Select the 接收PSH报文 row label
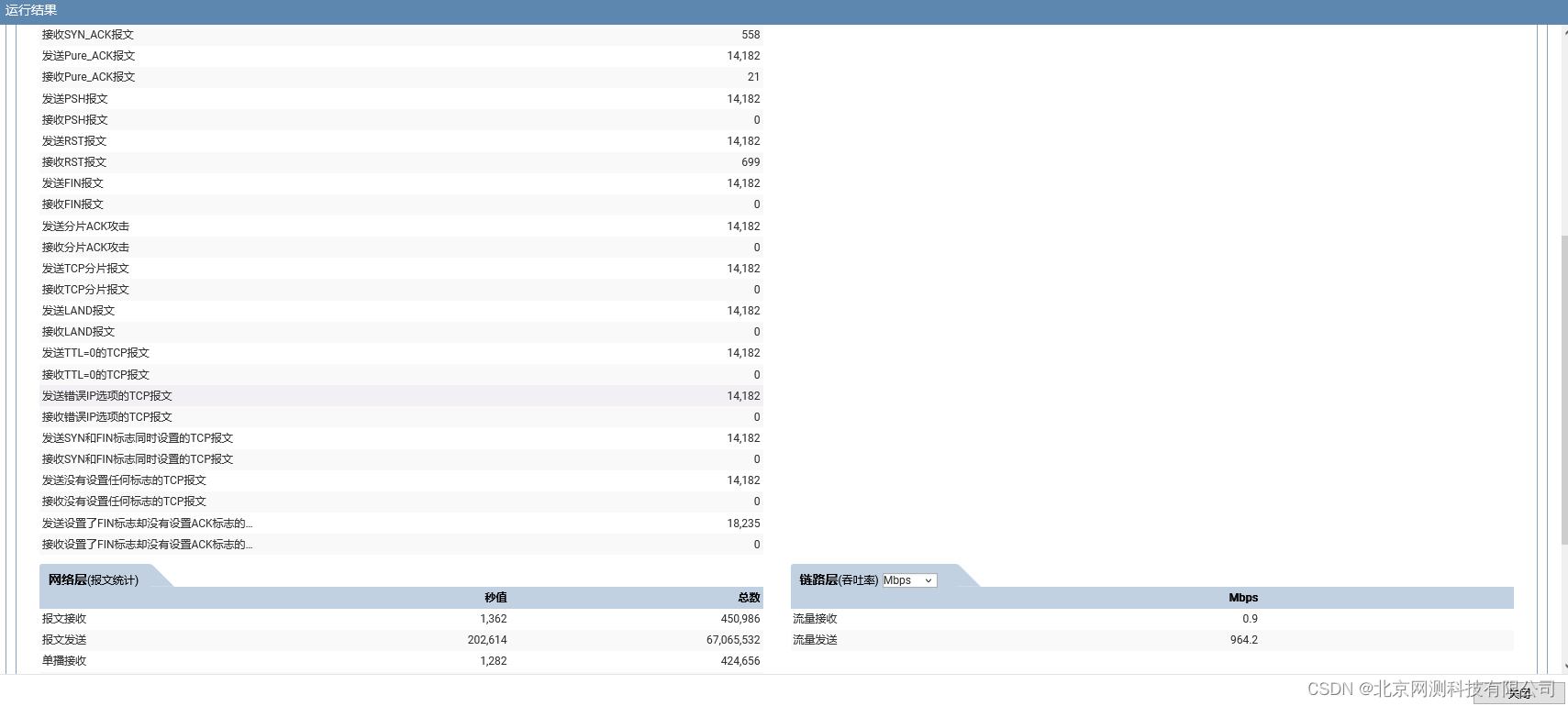 [x=74, y=120]
